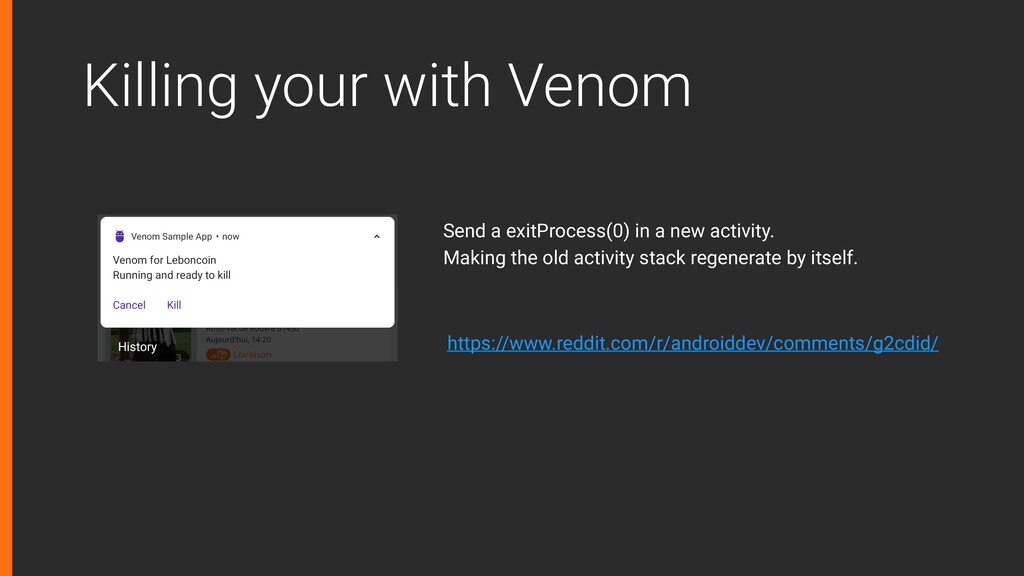Screen dimensions: 1024x576
Task: Click the 'Making the old activity stack' sentence
Action: point(650,258)
